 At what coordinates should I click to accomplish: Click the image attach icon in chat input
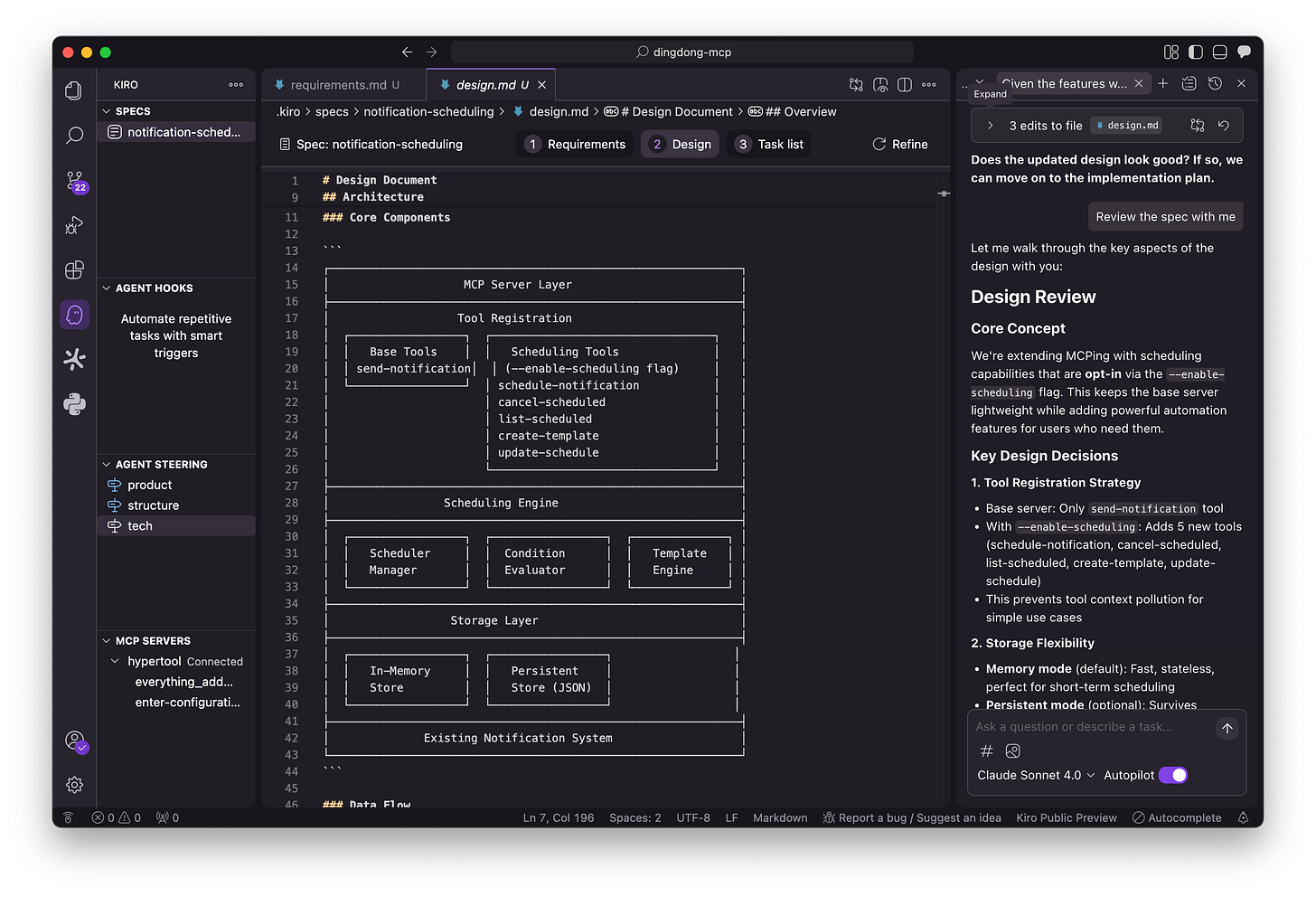point(1013,751)
